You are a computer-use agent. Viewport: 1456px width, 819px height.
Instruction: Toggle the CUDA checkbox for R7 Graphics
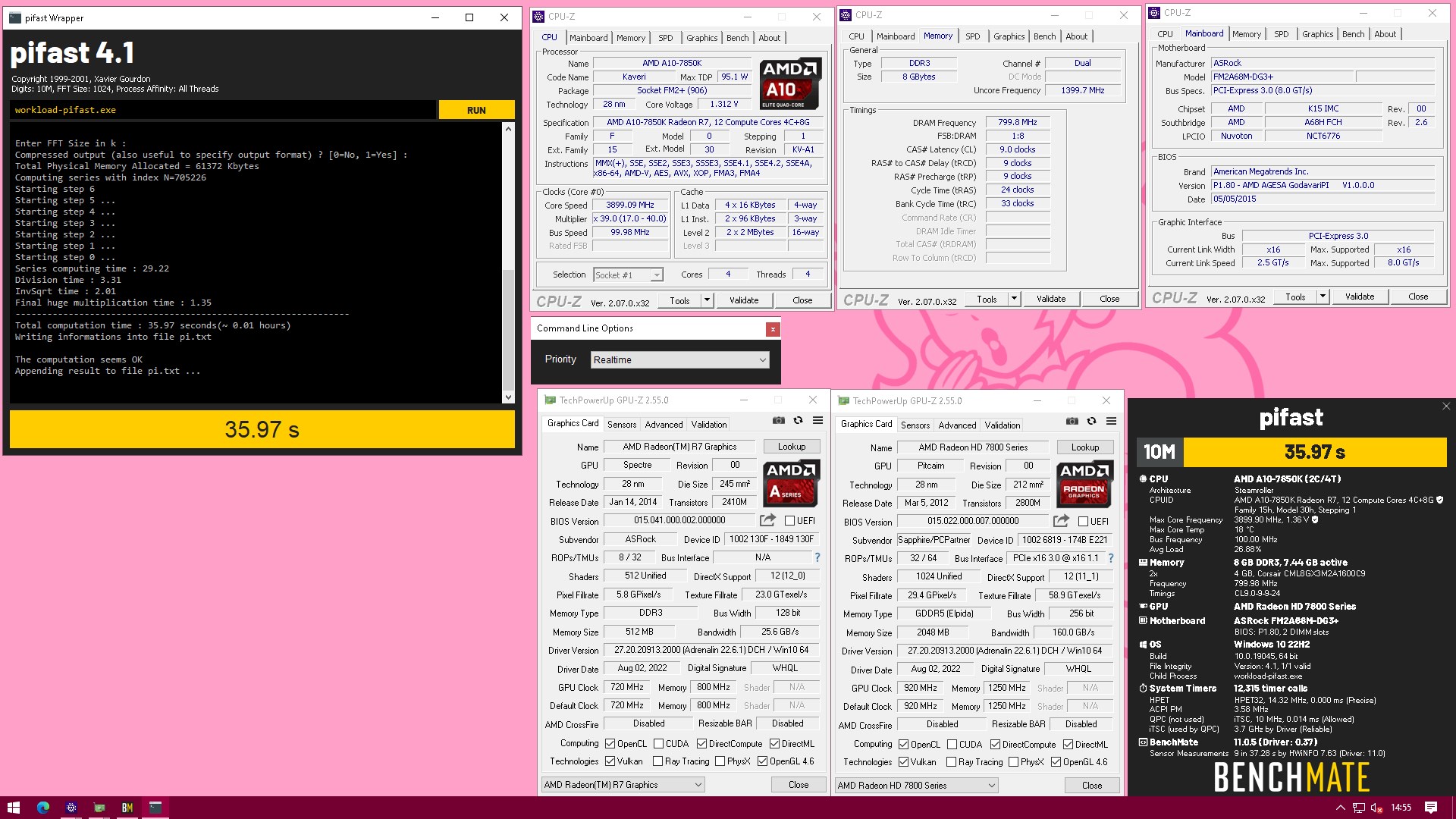tap(658, 744)
